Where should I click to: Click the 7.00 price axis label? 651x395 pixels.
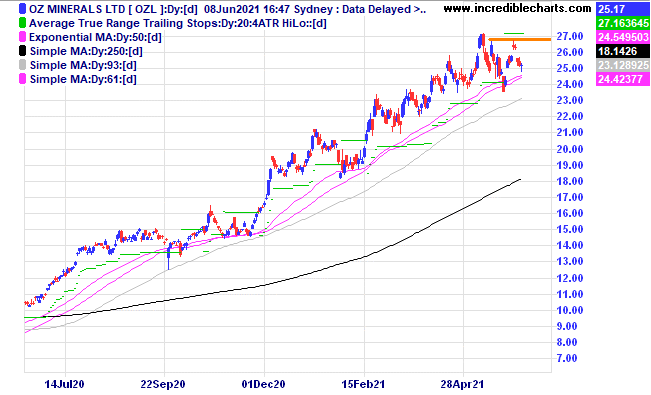point(567,358)
